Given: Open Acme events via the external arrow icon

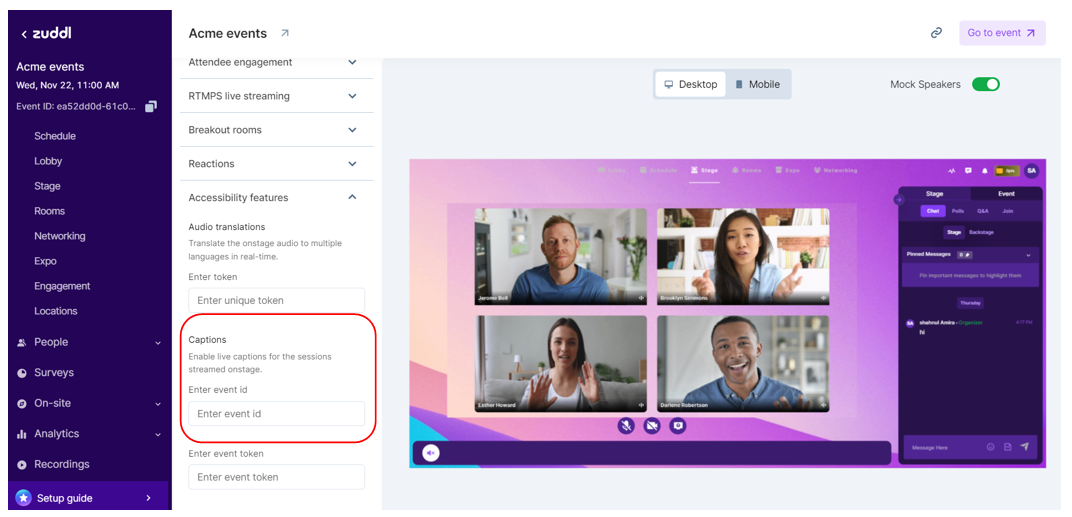Looking at the screenshot, I should point(285,33).
